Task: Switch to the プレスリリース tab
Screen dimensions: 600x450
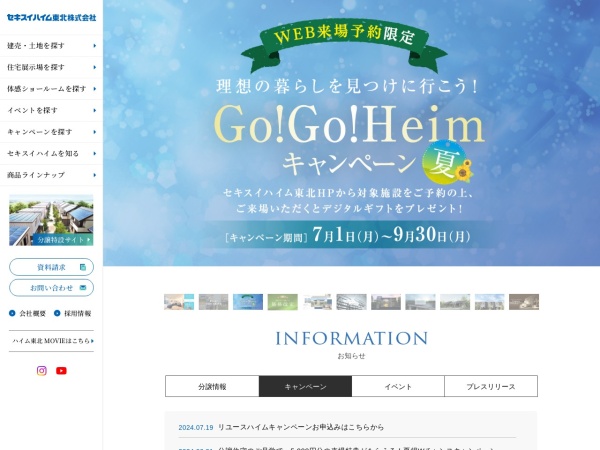Action: 491,386
